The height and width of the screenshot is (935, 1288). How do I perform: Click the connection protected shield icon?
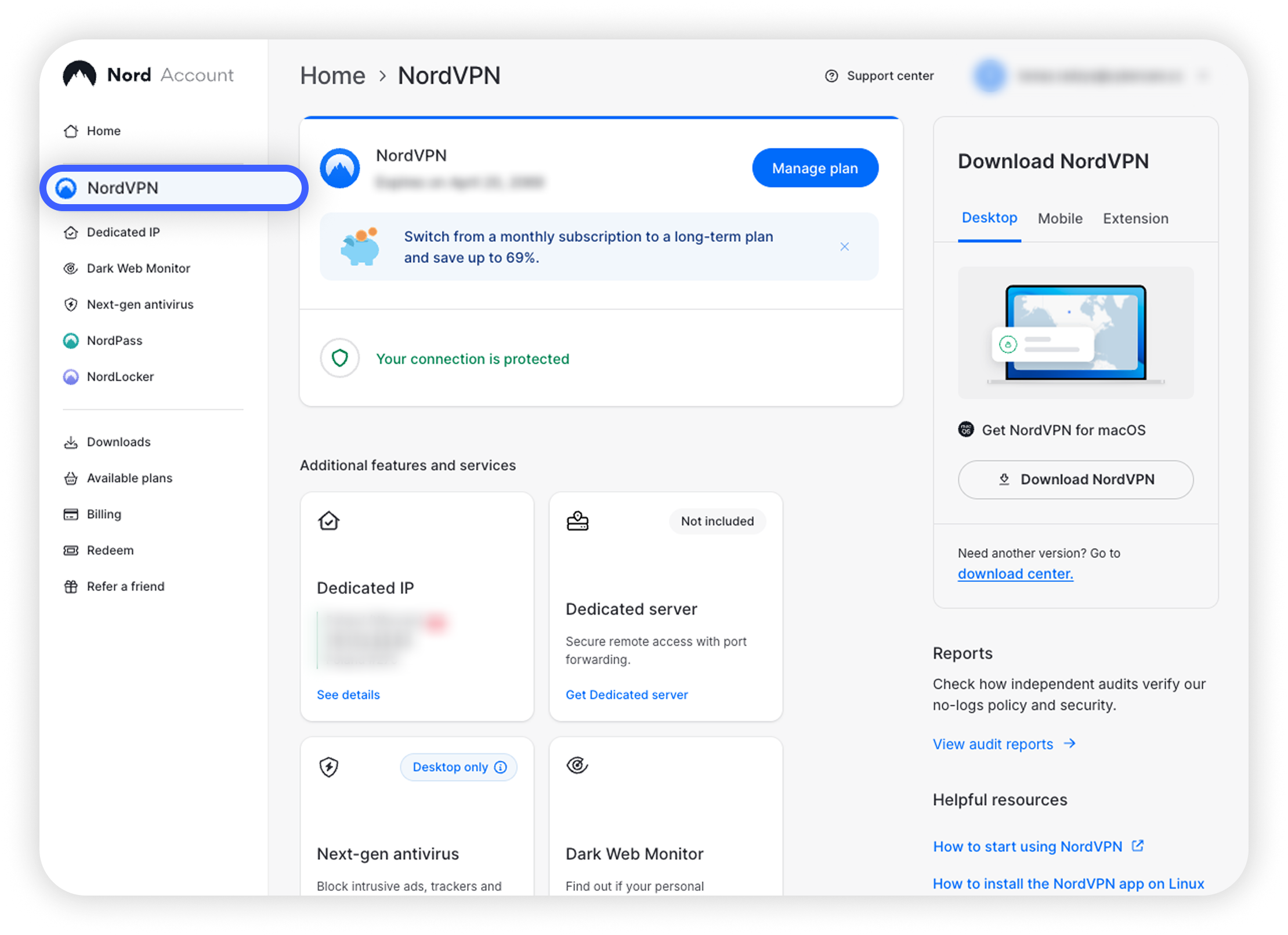[340, 358]
